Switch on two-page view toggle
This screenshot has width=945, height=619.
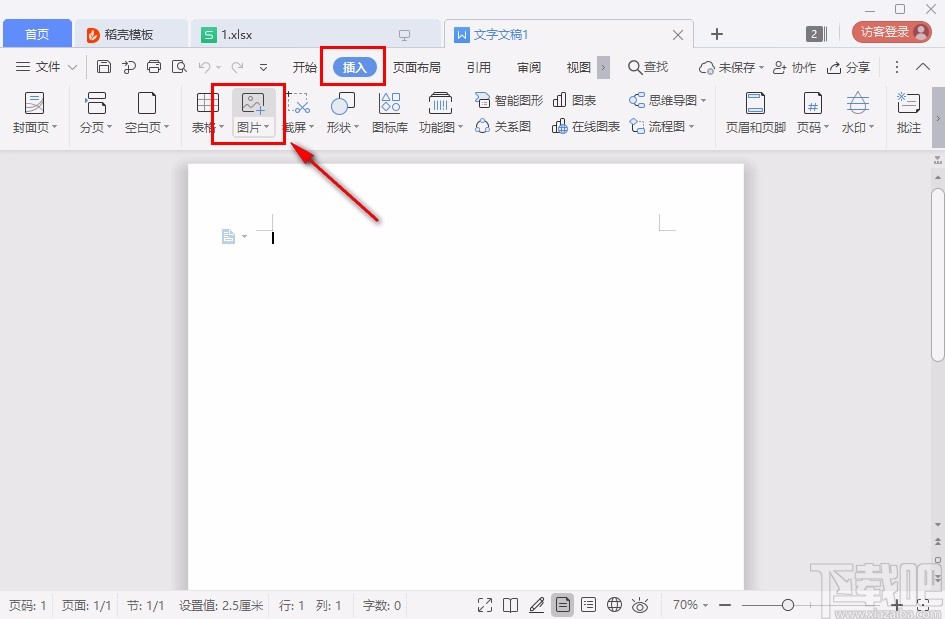[511, 604]
